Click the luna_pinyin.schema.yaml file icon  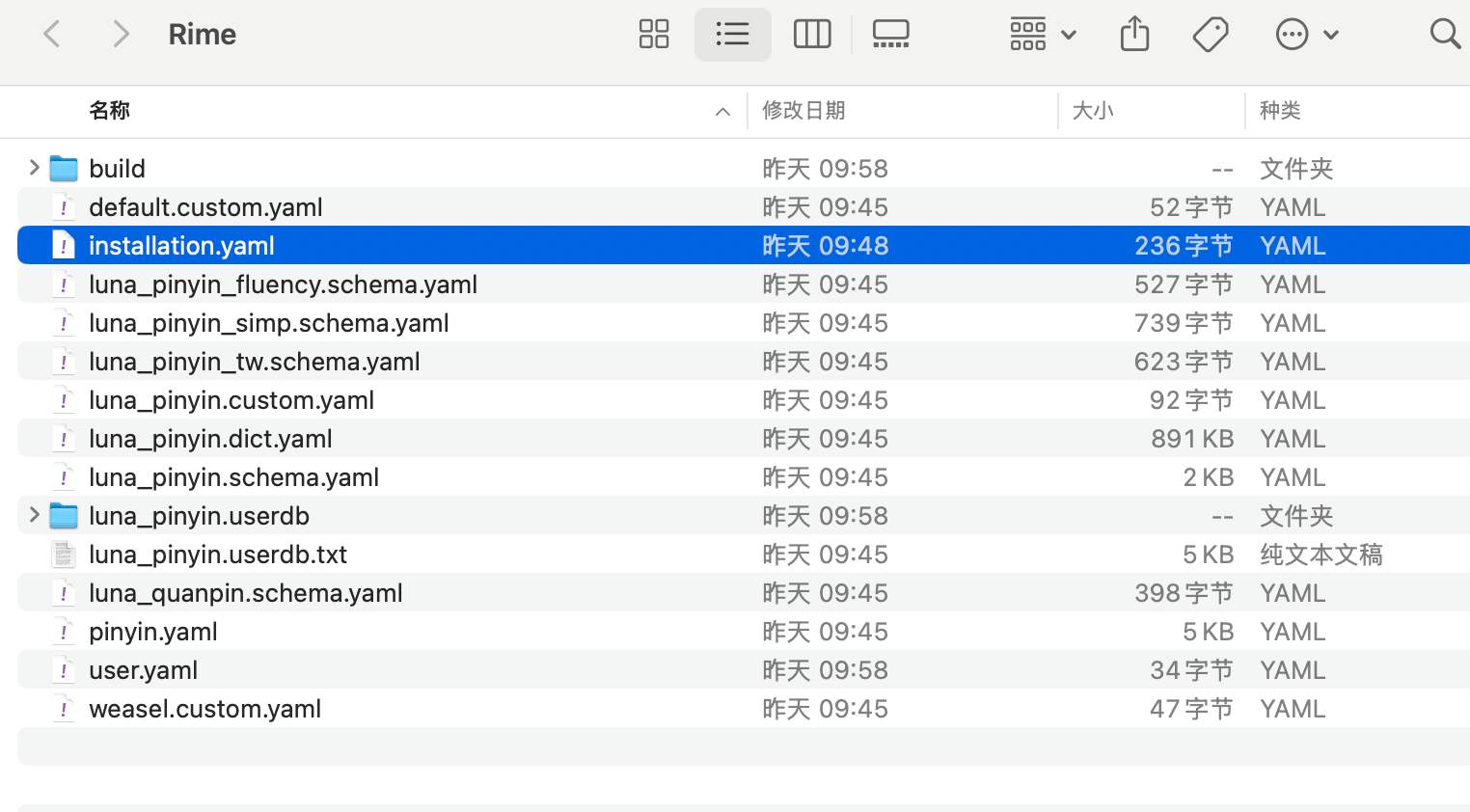coord(64,477)
